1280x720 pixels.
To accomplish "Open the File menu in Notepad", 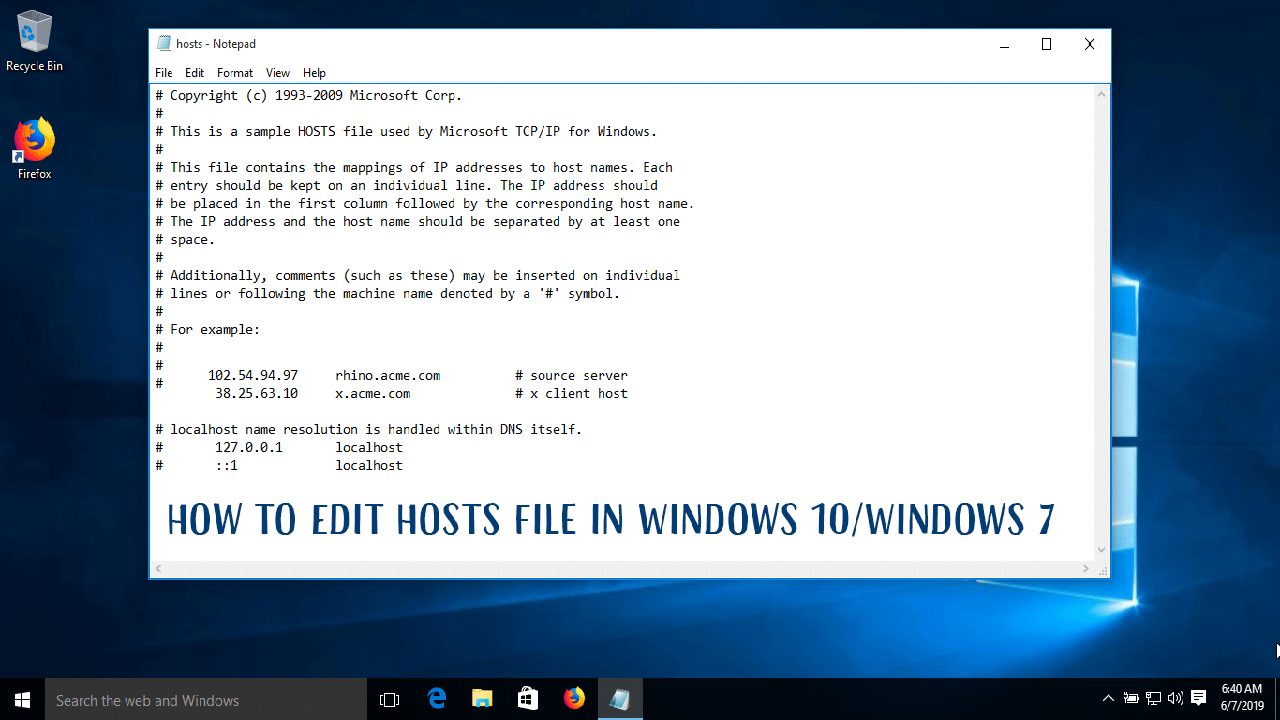I will [x=163, y=72].
